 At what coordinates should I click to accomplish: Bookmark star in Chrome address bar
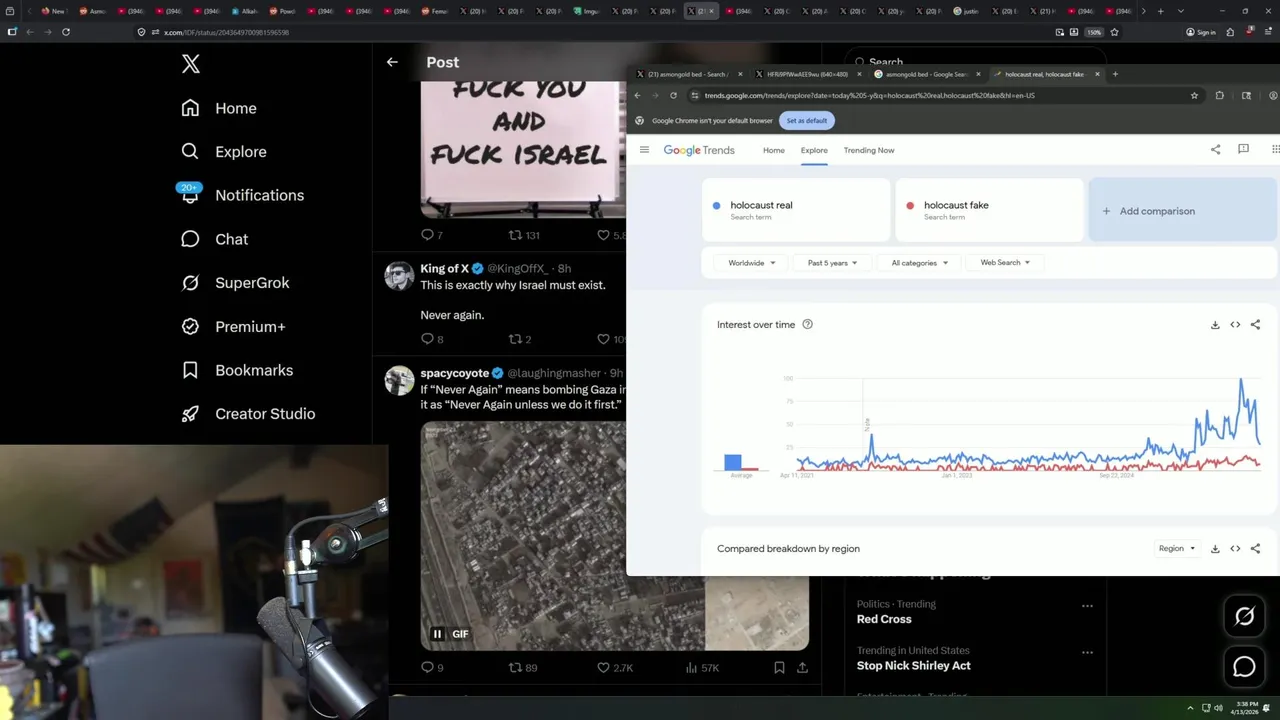1194,96
